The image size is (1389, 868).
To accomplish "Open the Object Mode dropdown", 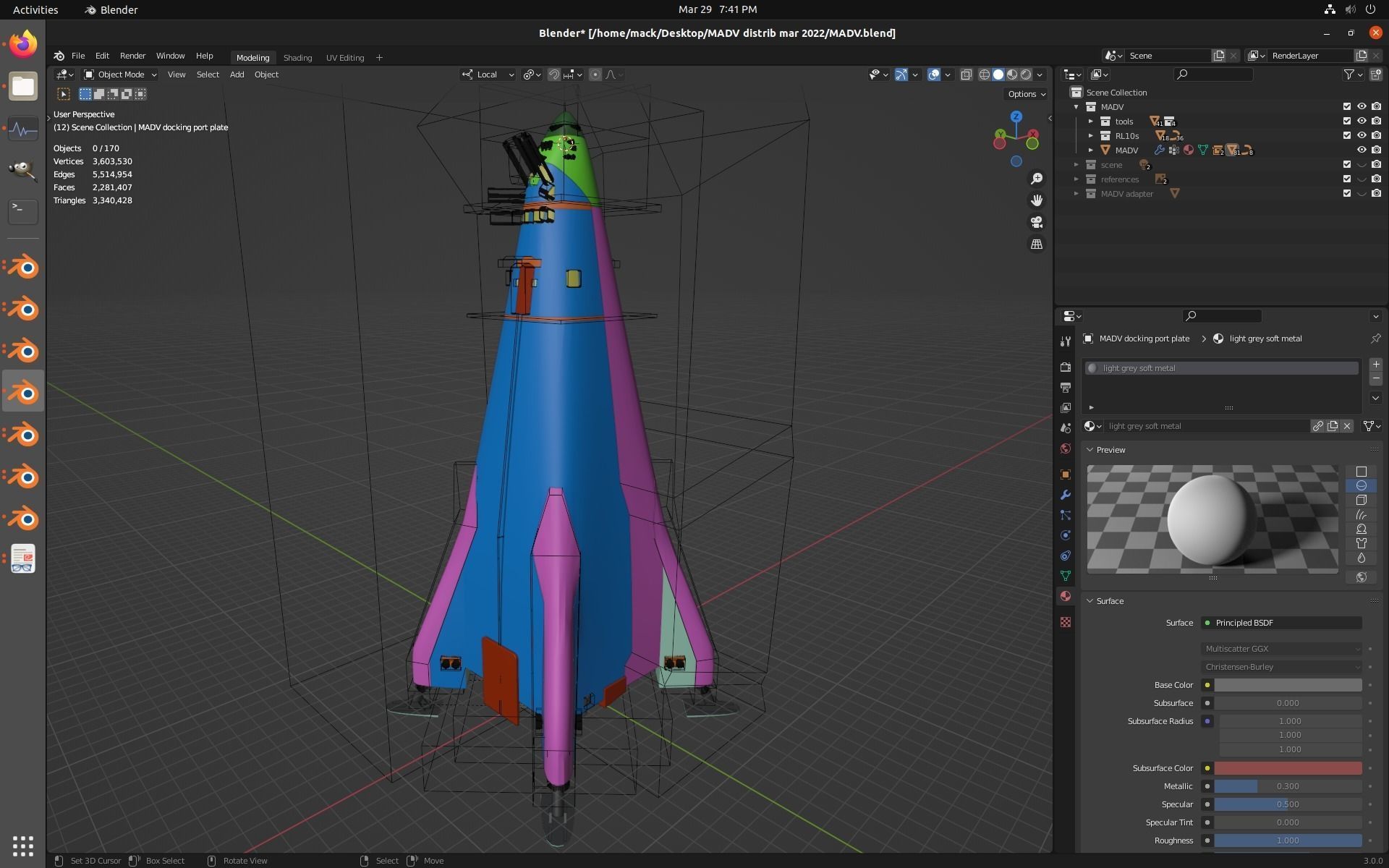I will pos(120,75).
